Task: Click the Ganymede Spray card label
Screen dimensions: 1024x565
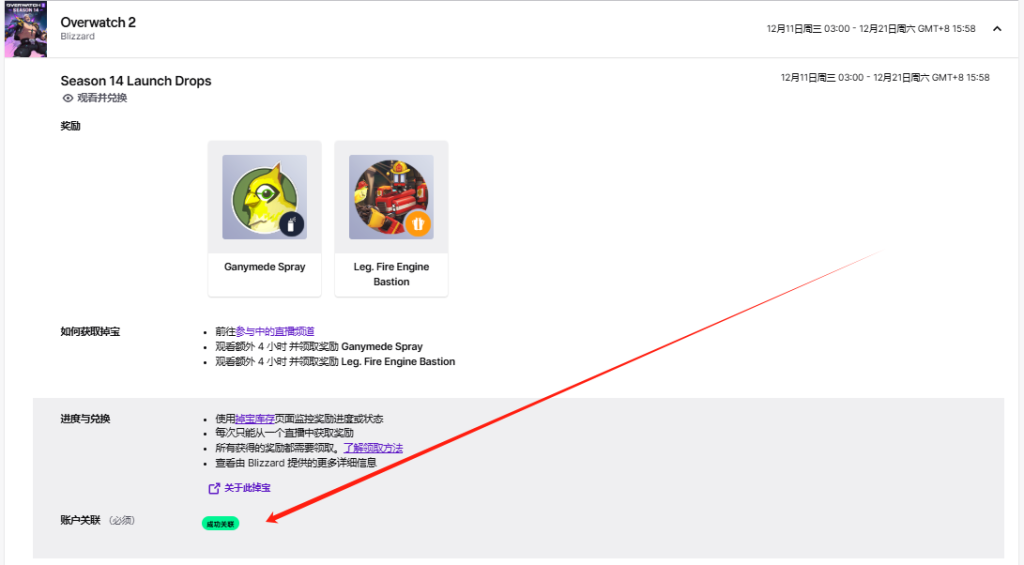Action: (x=264, y=267)
